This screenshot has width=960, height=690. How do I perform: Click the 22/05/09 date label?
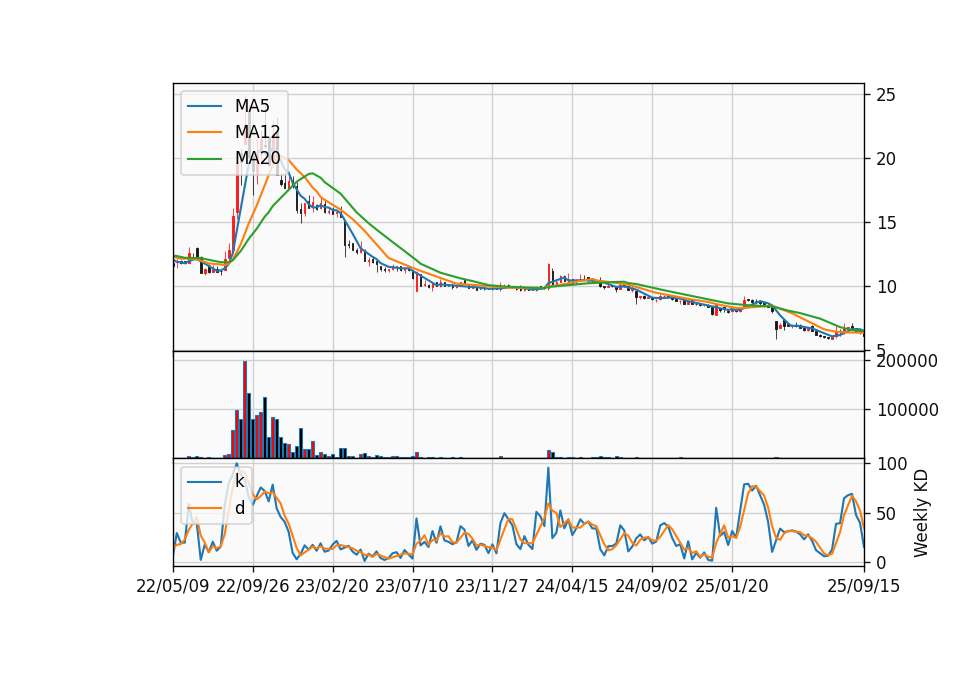click(x=173, y=586)
